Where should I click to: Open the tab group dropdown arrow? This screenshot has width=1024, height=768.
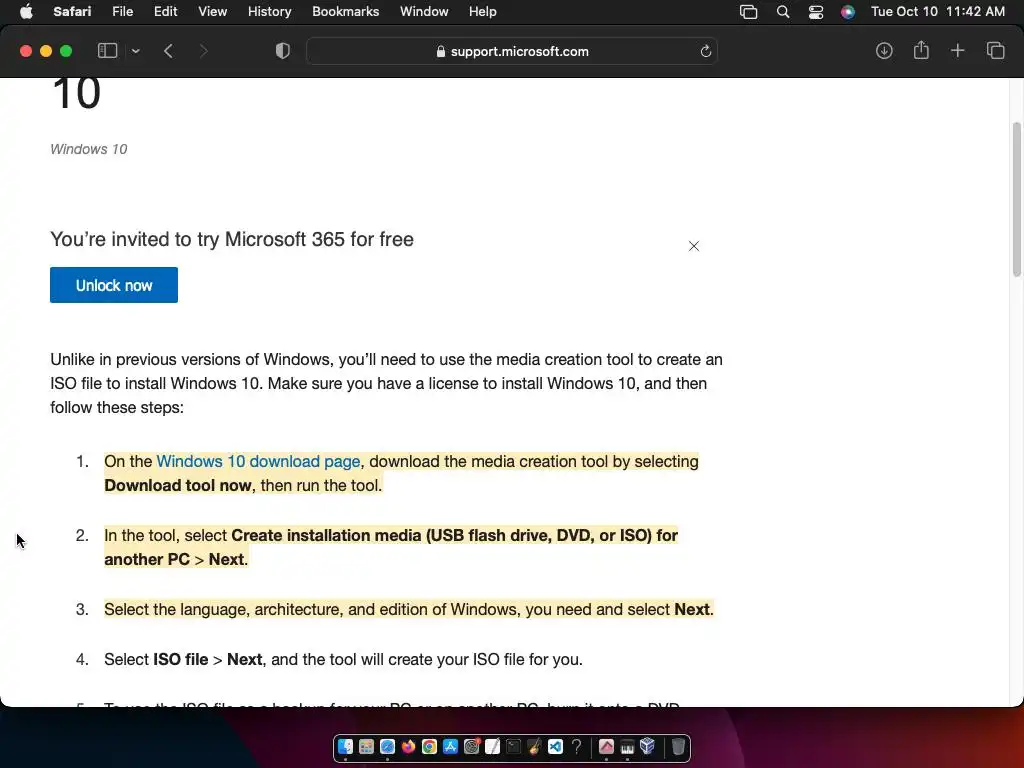(x=135, y=51)
